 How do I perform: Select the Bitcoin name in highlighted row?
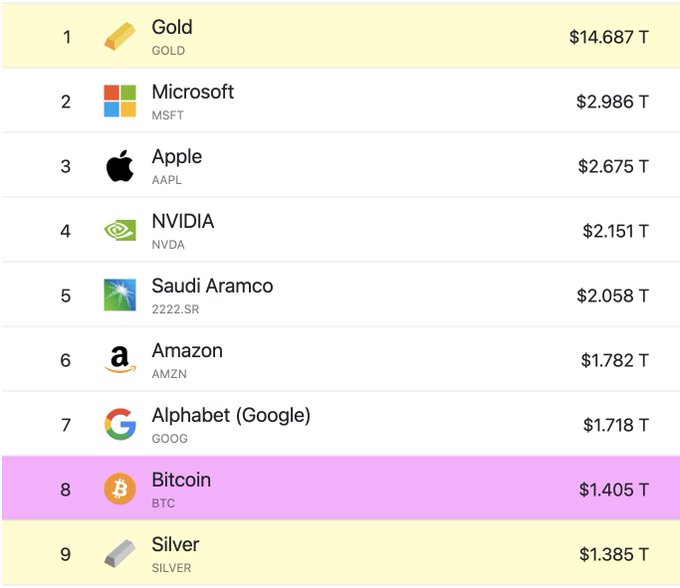pos(181,480)
